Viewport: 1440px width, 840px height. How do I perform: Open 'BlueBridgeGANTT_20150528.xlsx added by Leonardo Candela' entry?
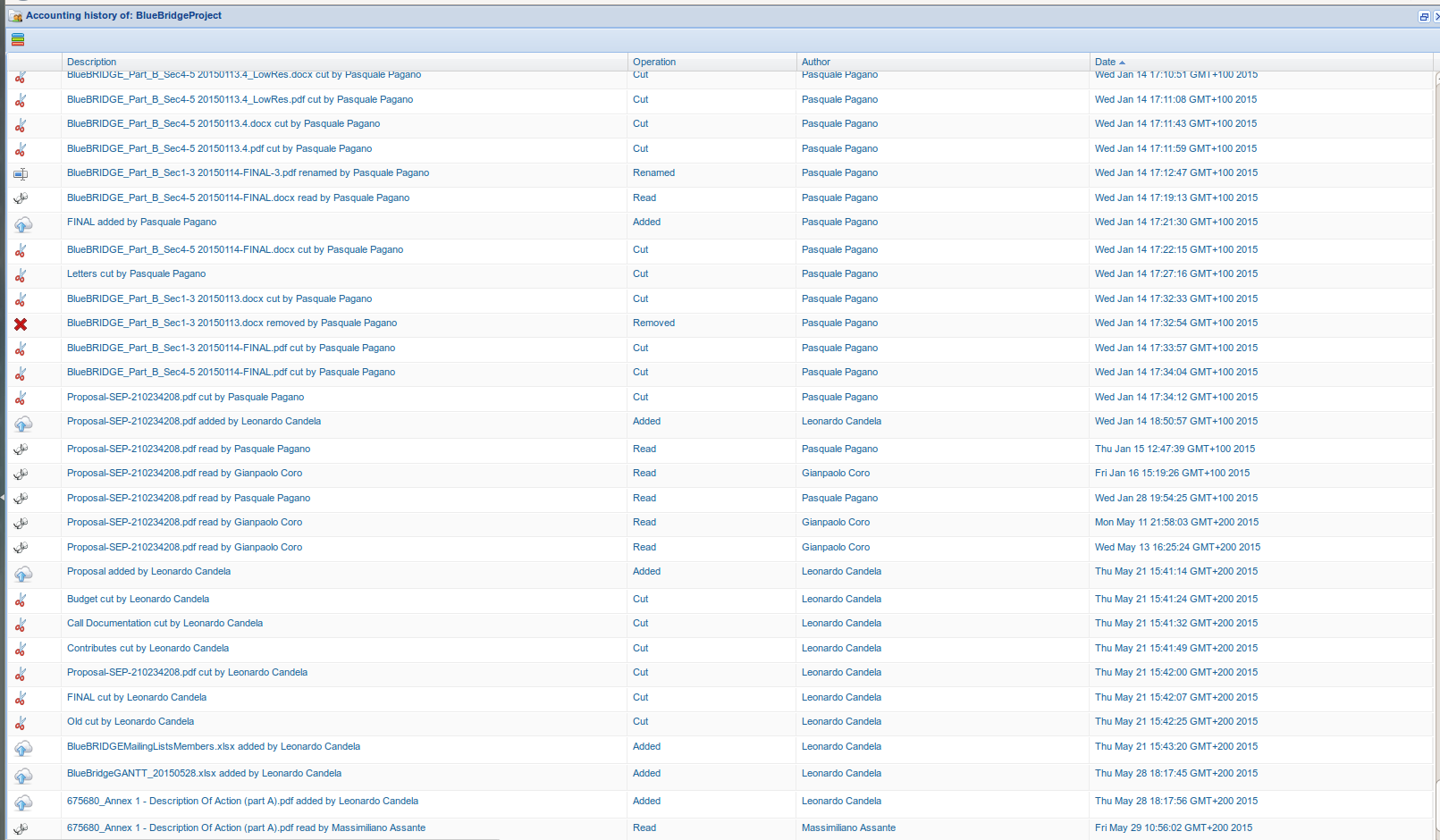pyautogui.click(x=204, y=774)
